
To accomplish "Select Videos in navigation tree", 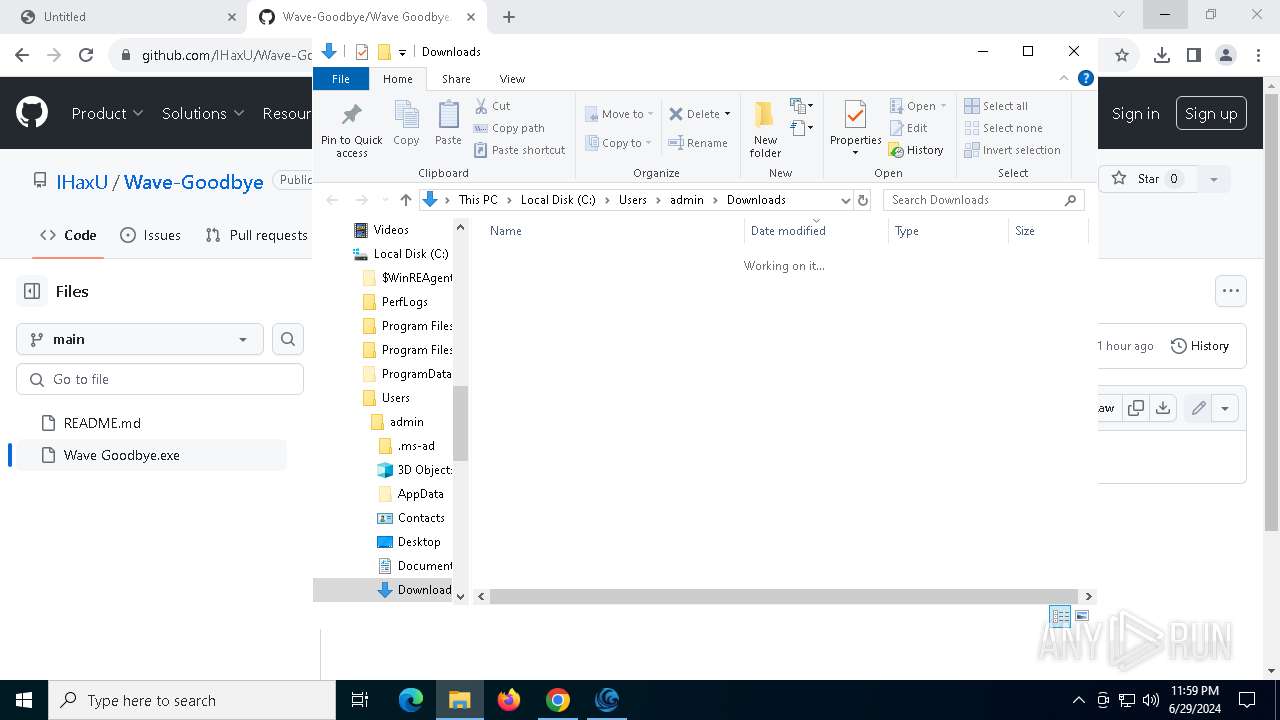I will pyautogui.click(x=390, y=230).
